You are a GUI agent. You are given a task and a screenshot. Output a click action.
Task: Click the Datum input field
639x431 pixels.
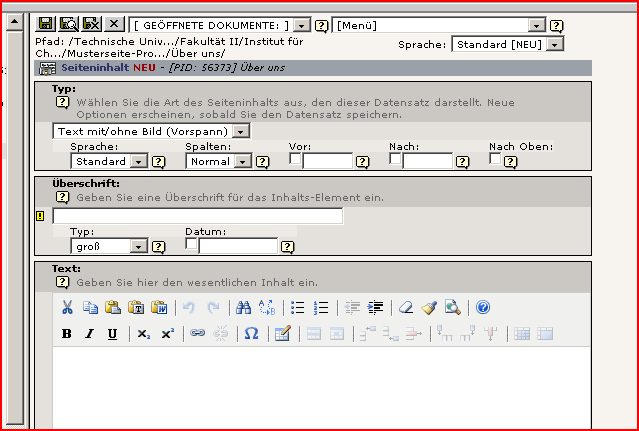pos(238,246)
